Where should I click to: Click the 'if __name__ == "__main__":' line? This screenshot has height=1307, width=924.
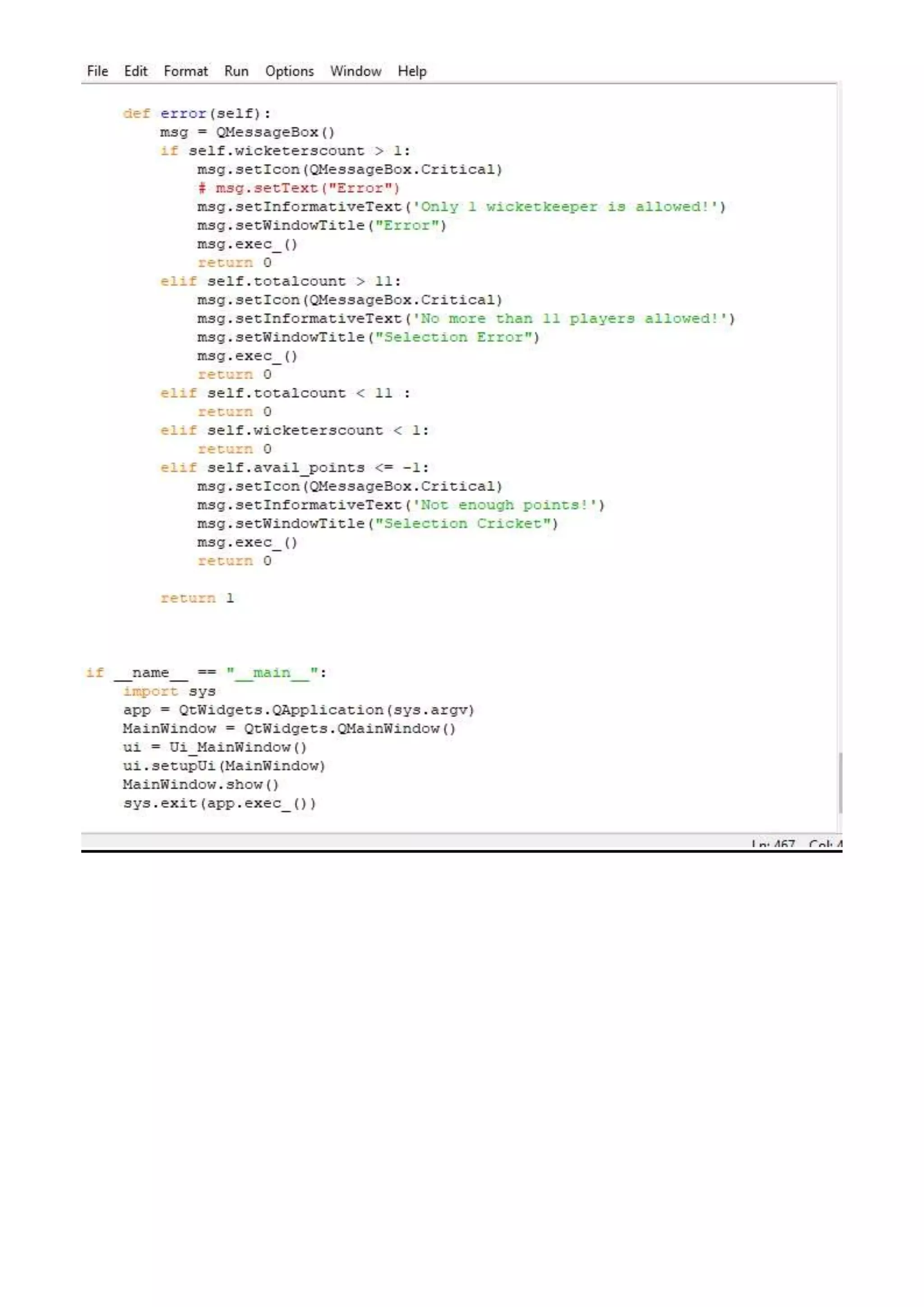click(206, 673)
